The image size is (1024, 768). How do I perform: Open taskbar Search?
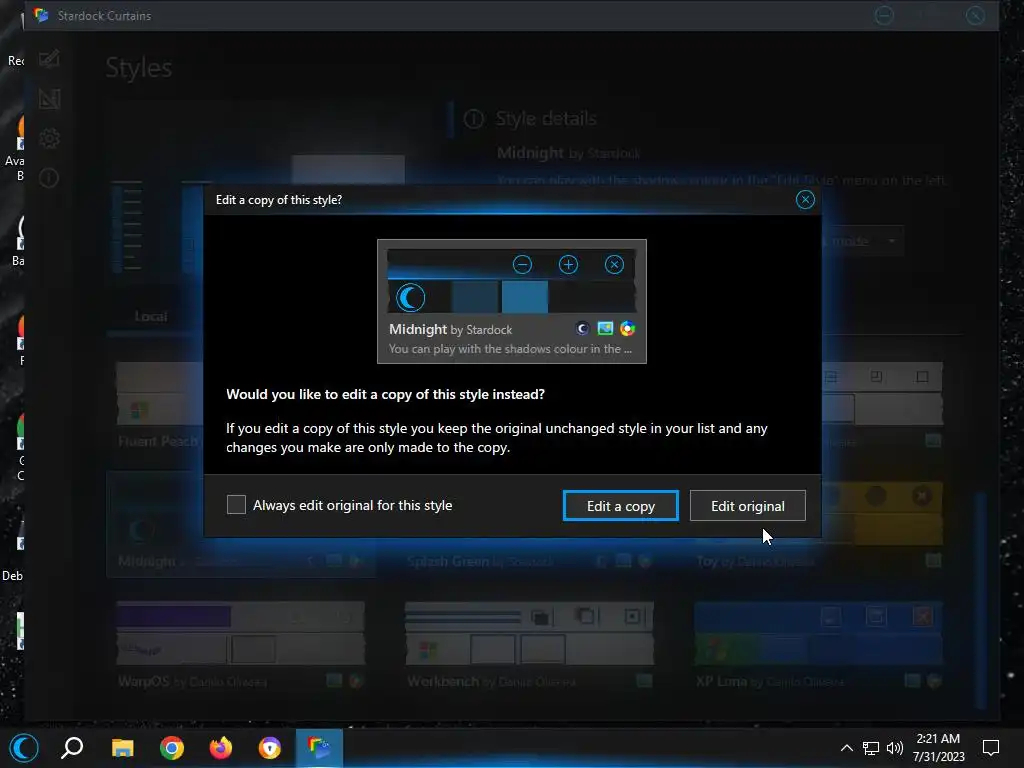pyautogui.click(x=72, y=748)
